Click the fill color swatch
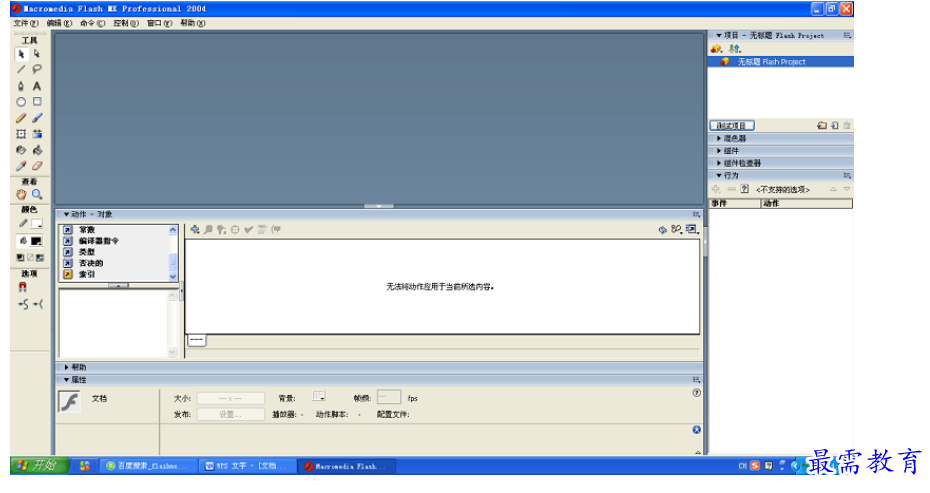Screen dimensions: 930x493 pyautogui.click(x=37, y=241)
